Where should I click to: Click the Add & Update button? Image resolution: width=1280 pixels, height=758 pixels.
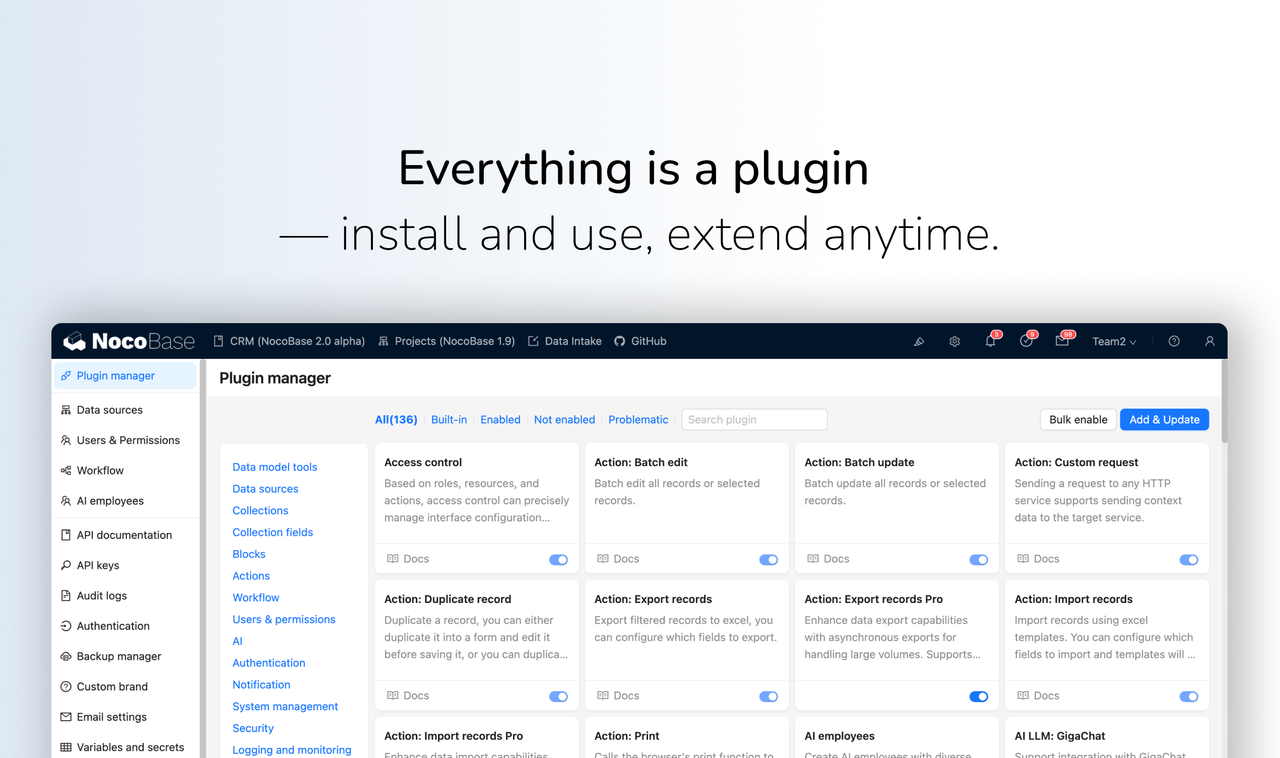point(1163,419)
